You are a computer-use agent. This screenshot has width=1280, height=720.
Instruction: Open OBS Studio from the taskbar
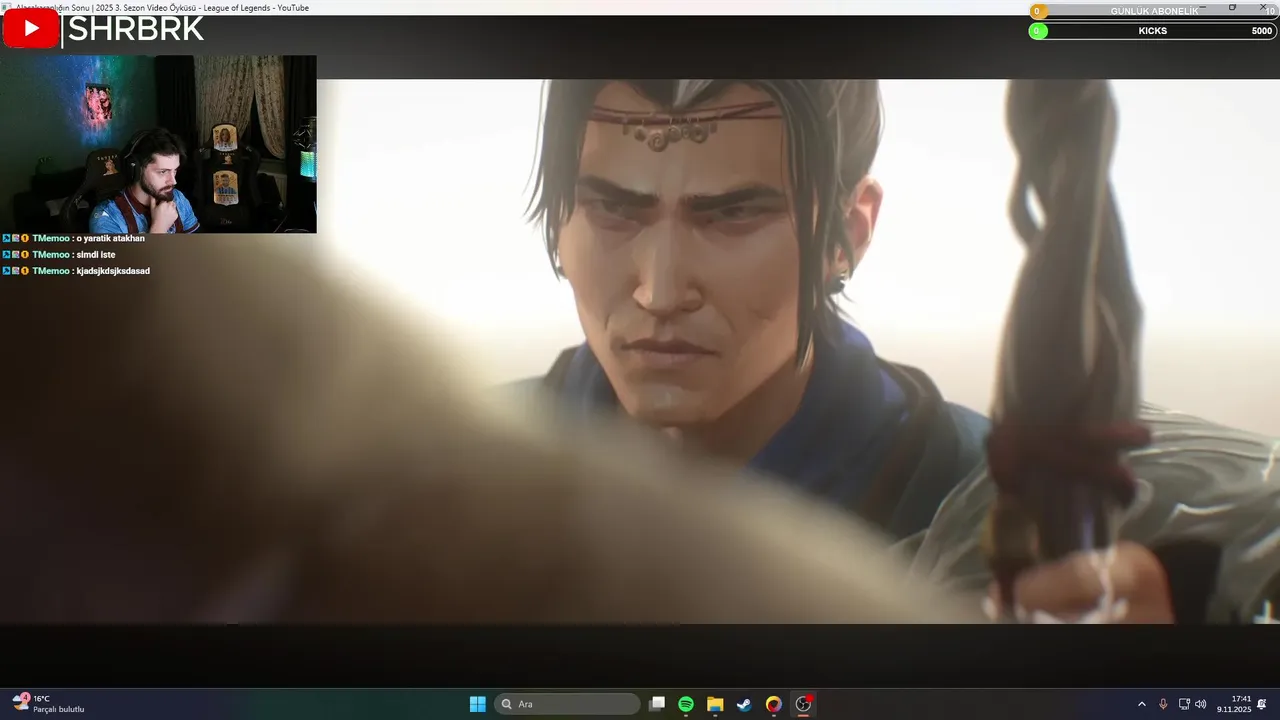(803, 704)
